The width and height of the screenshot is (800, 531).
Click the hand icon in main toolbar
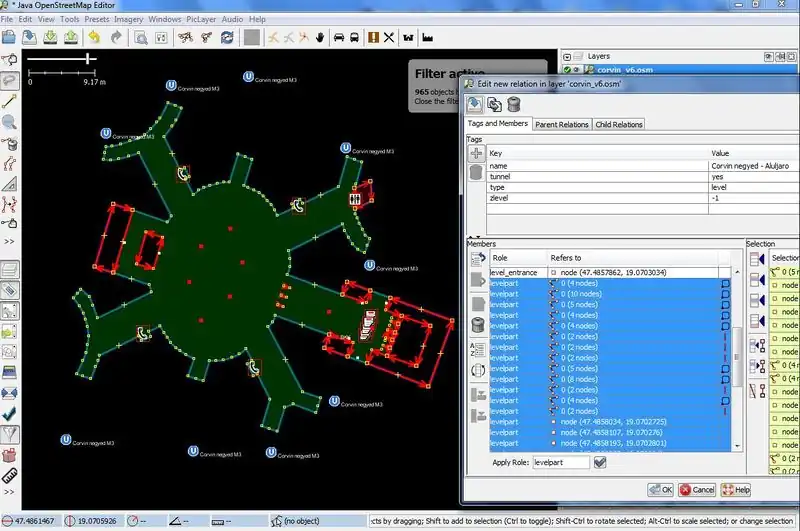pos(320,38)
